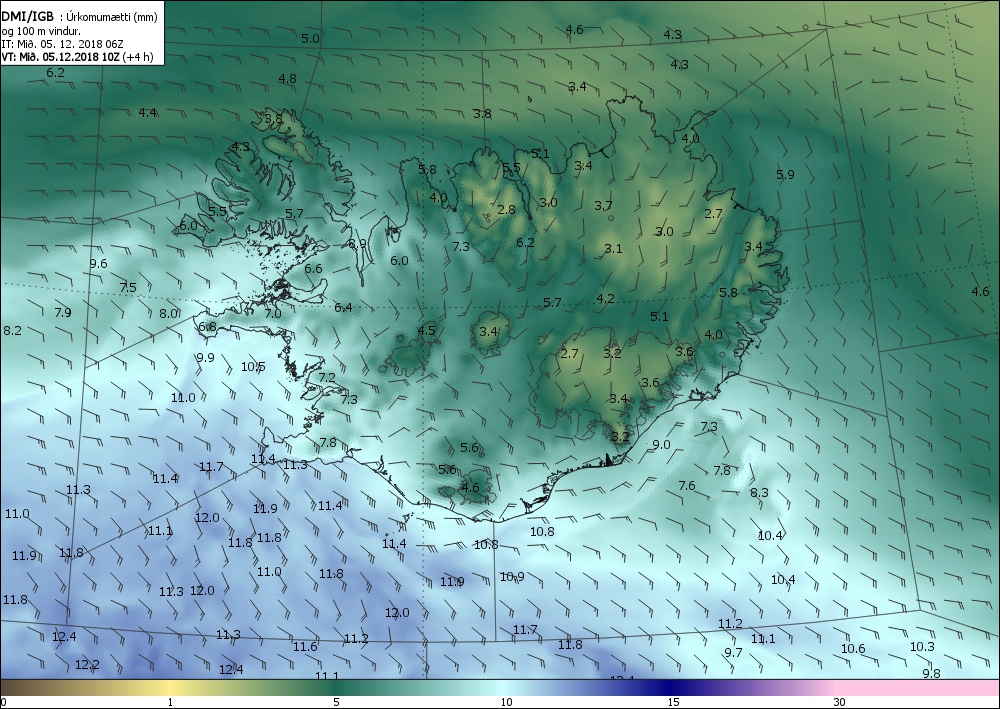
Task: Click the 'IT: Mið. 05. 12. 2018 06Z' line
Action: tap(62, 44)
